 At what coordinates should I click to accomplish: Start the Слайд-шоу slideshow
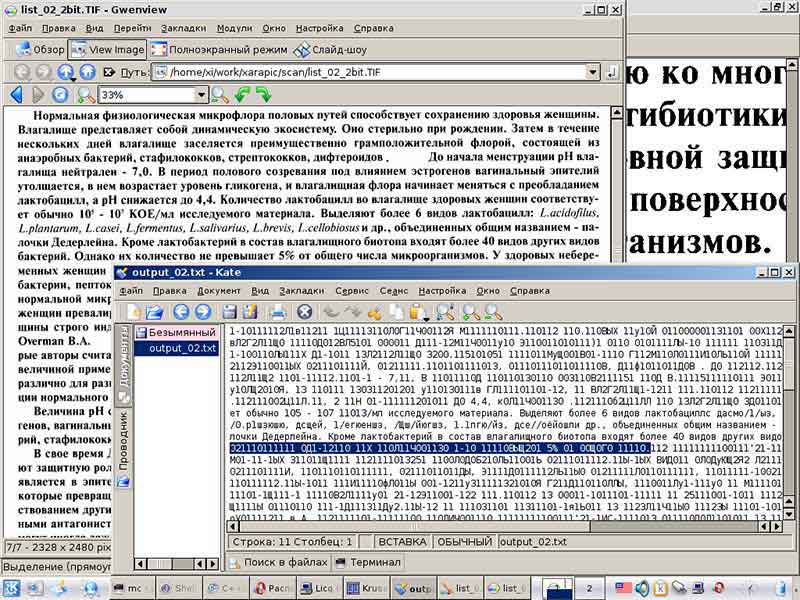(x=332, y=49)
